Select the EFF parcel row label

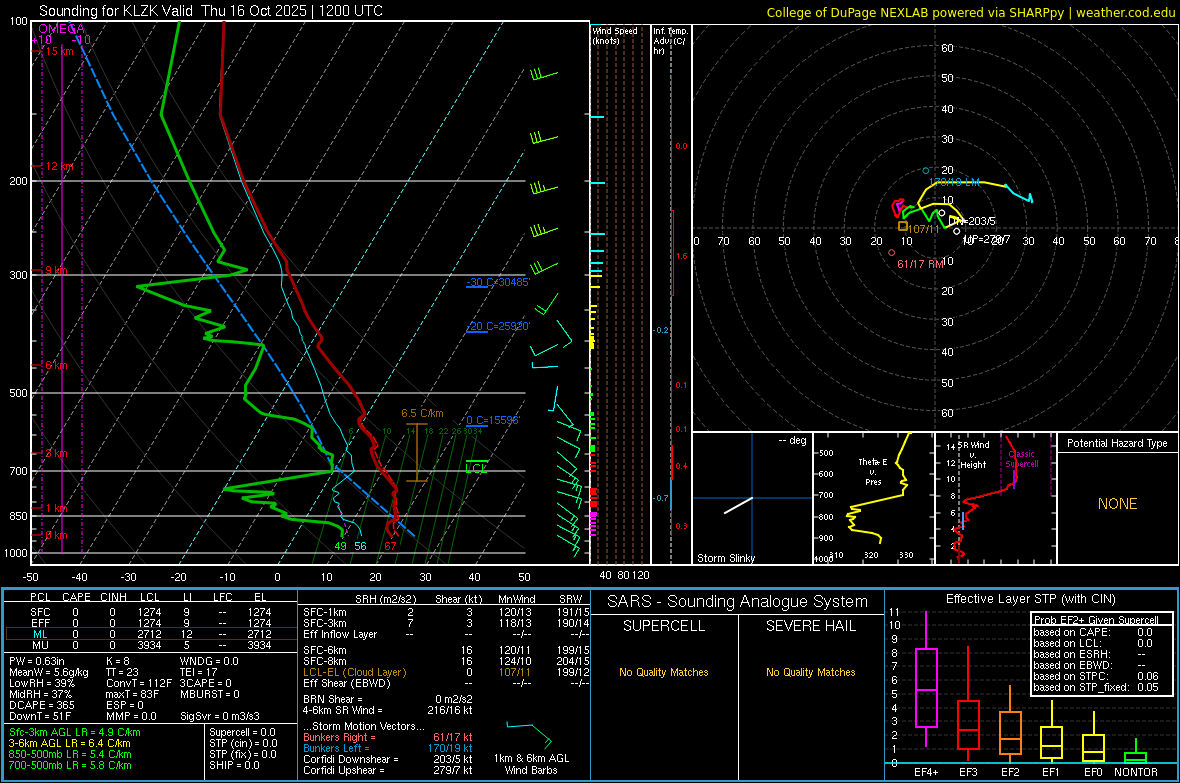pyautogui.click(x=40, y=623)
